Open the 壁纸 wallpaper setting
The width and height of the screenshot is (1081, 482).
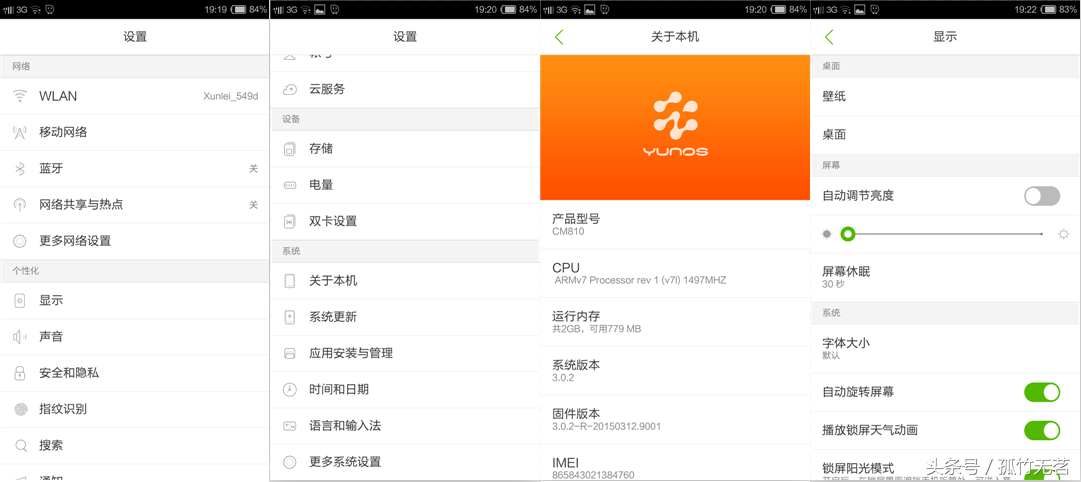(946, 97)
